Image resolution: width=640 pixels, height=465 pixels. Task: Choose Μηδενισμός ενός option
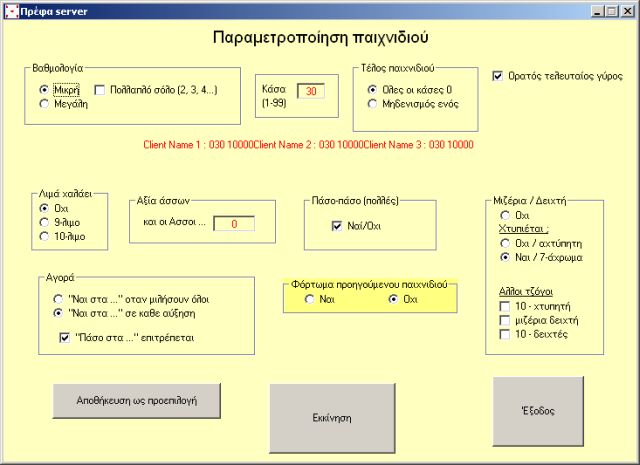pos(372,104)
